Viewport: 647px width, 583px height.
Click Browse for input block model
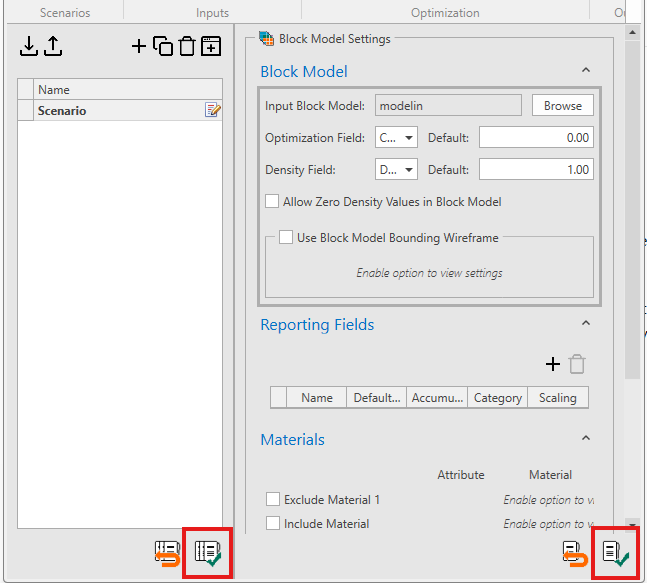click(562, 106)
